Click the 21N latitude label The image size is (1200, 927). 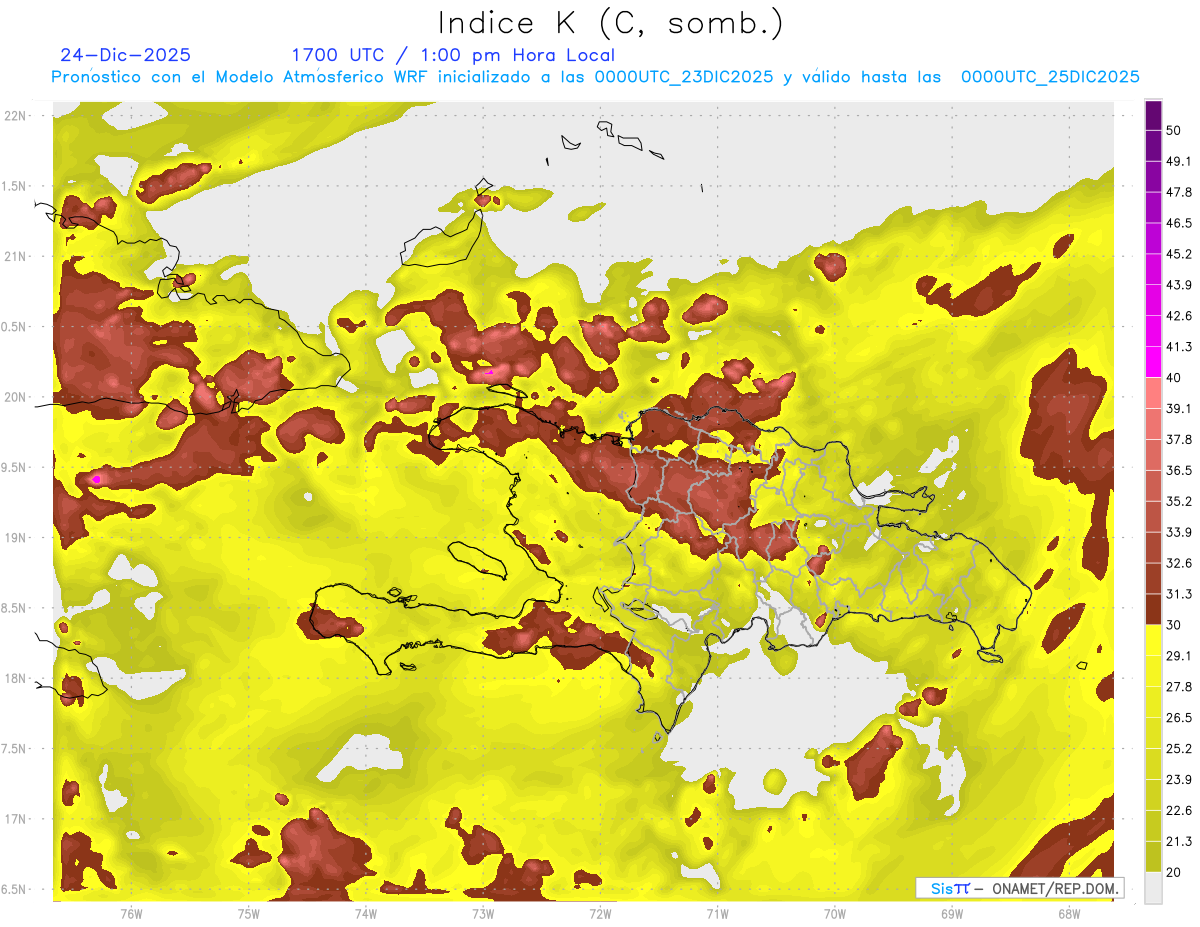[x=16, y=256]
